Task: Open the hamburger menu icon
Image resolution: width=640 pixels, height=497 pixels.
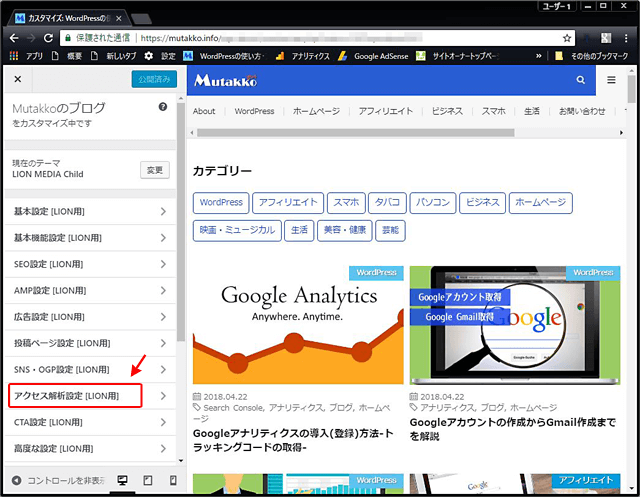Action: tap(611, 80)
